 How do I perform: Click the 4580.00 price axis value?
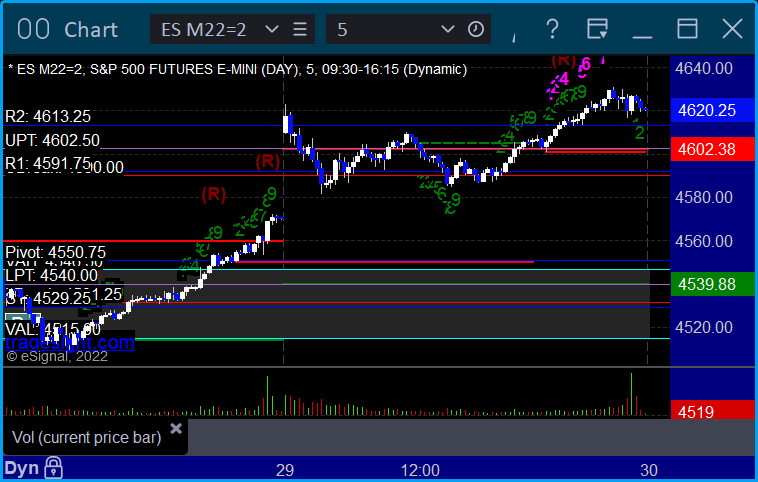(x=703, y=197)
